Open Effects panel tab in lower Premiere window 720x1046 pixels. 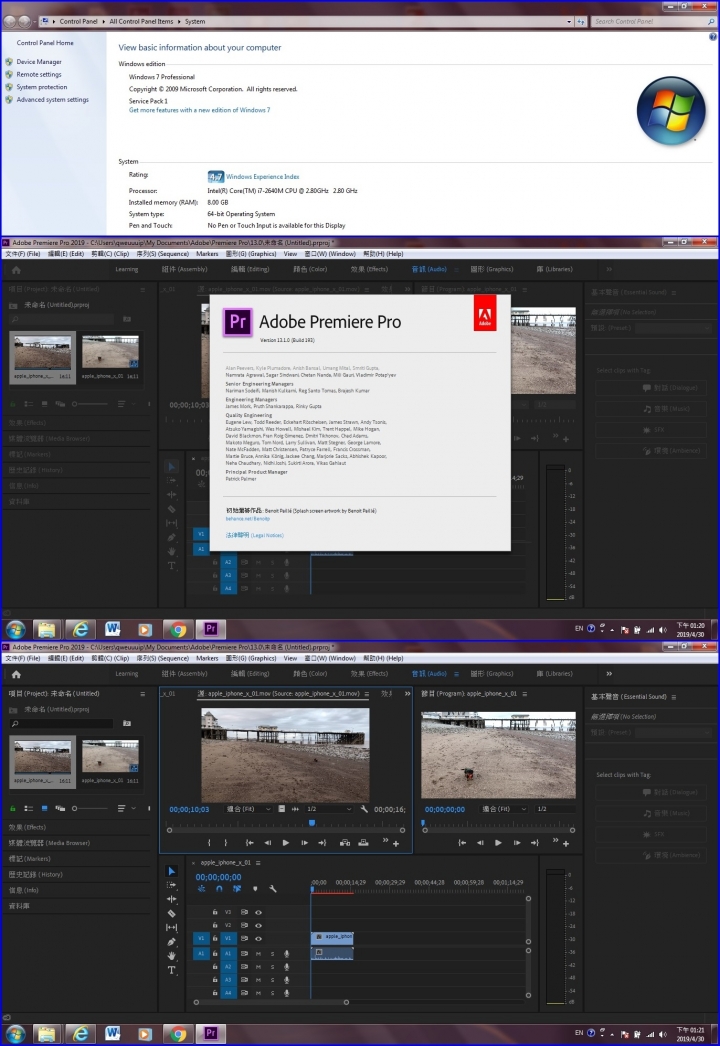tap(27, 827)
